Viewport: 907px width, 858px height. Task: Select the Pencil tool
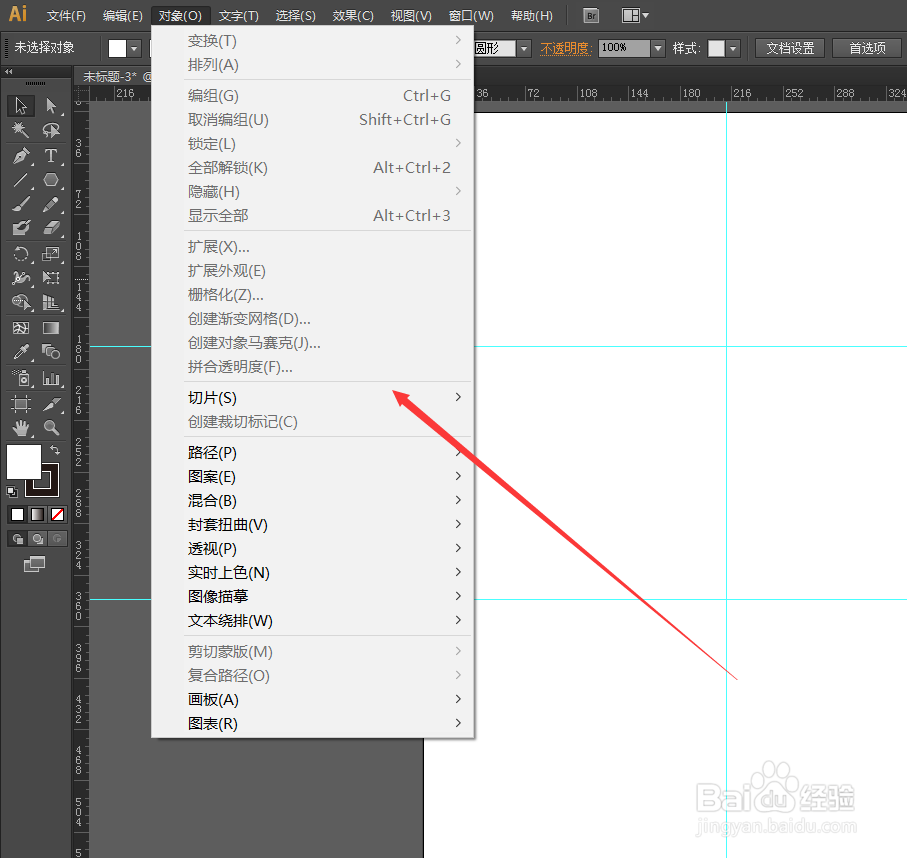click(x=51, y=204)
